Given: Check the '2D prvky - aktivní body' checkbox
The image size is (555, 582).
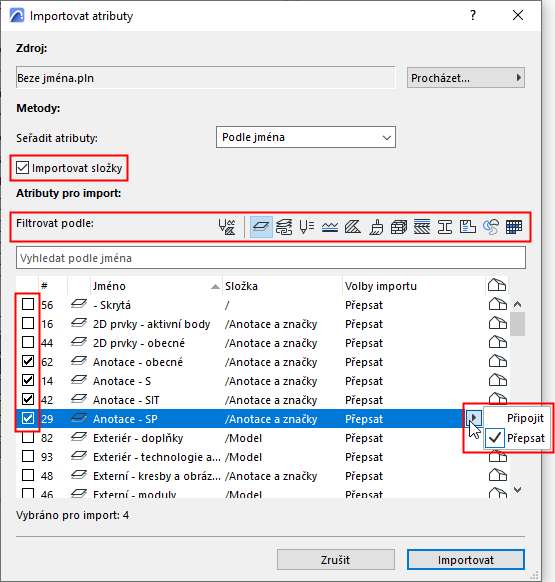Looking at the screenshot, I should (x=28, y=323).
